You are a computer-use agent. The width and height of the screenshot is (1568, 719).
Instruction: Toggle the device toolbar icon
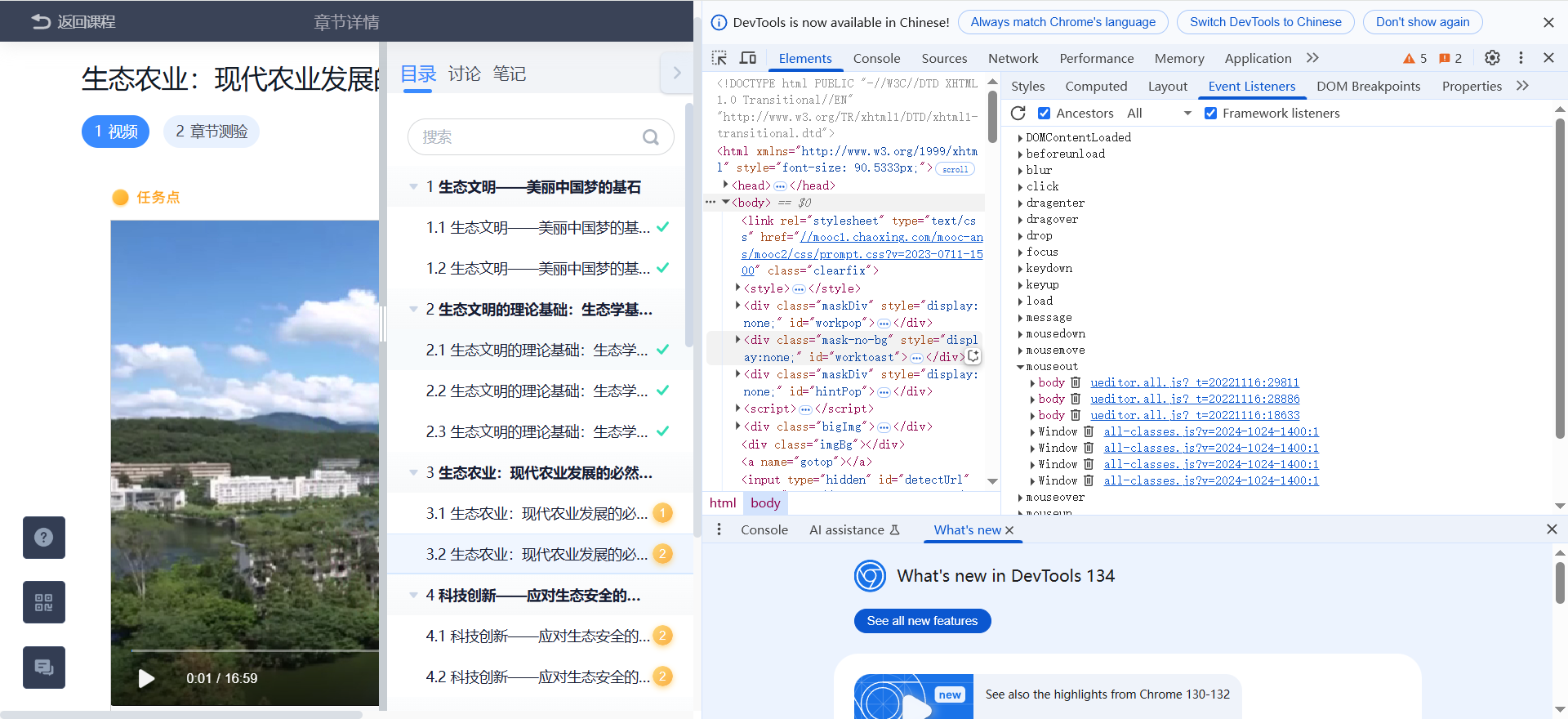tap(747, 58)
